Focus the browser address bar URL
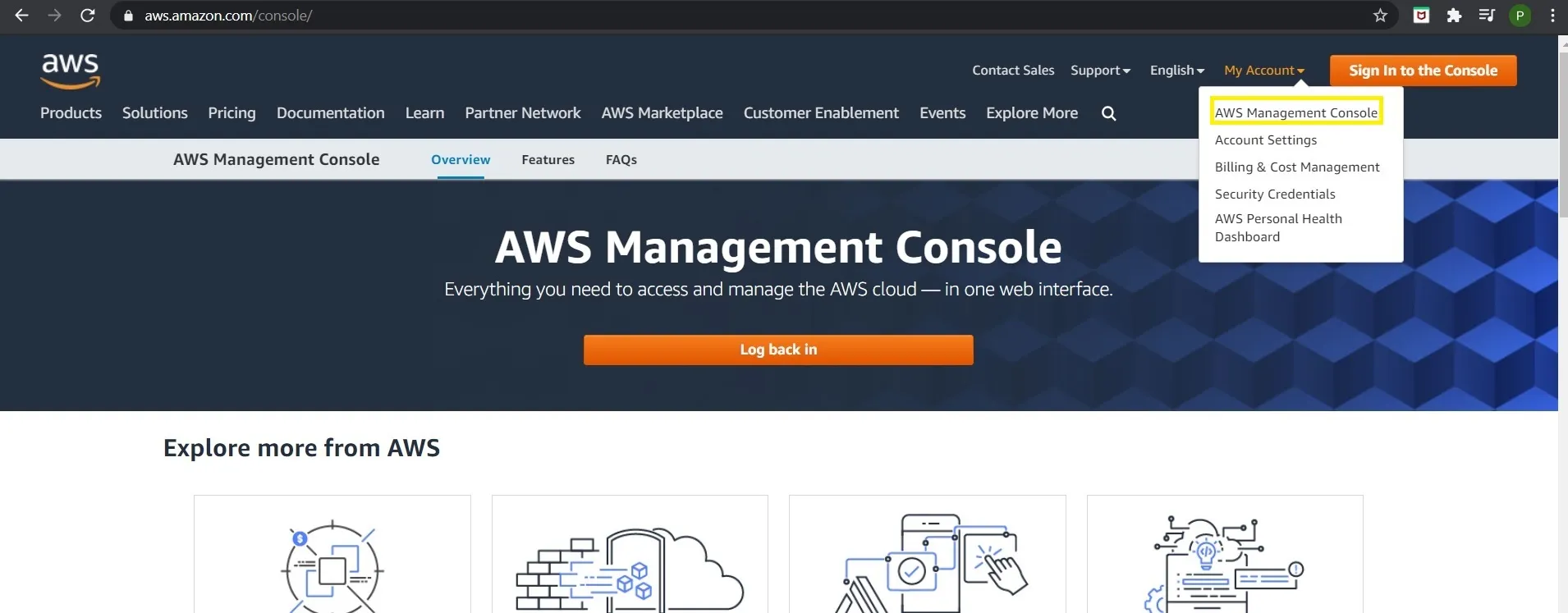Viewport: 1568px width, 613px height. point(228,16)
